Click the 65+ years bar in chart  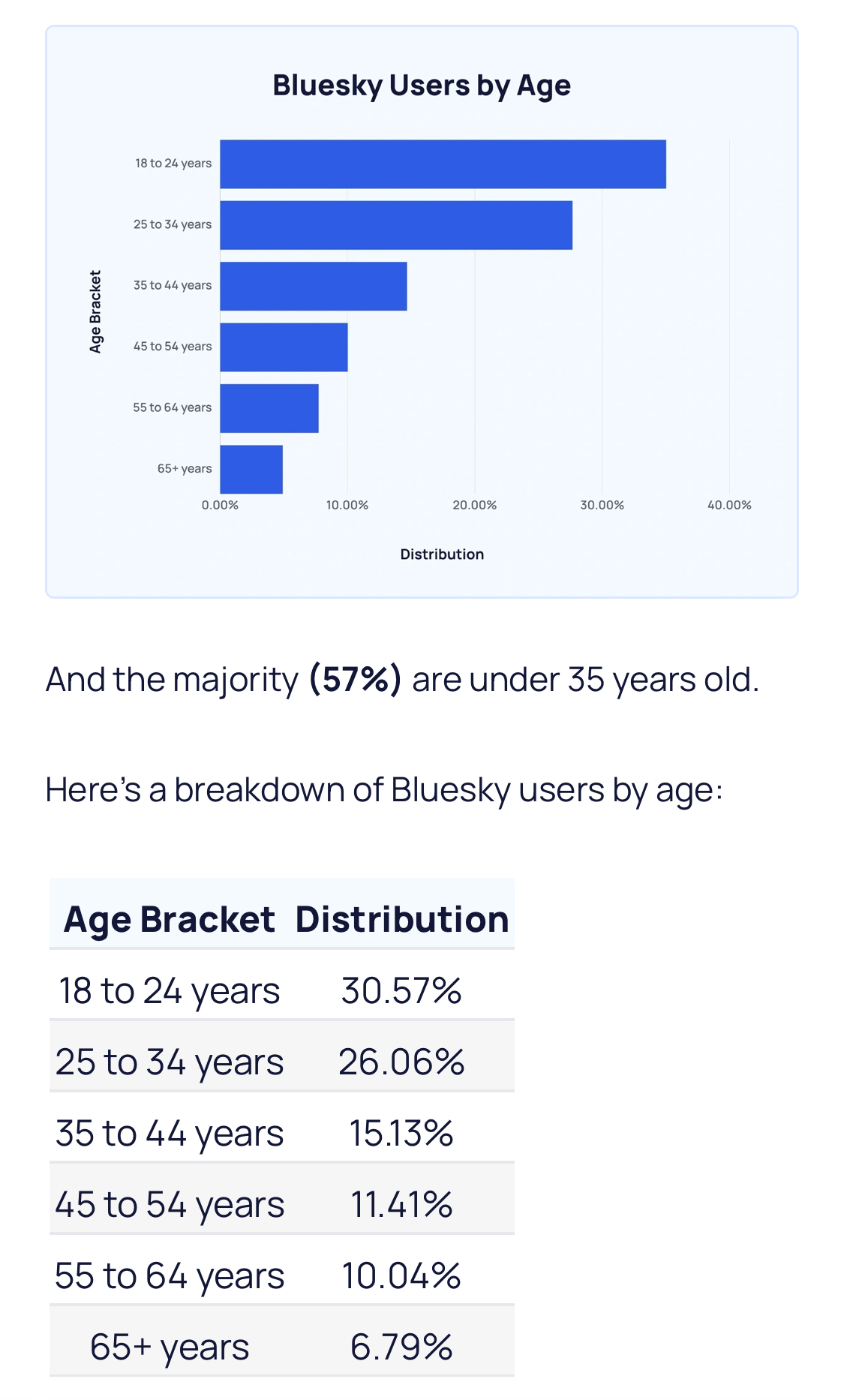[x=251, y=470]
